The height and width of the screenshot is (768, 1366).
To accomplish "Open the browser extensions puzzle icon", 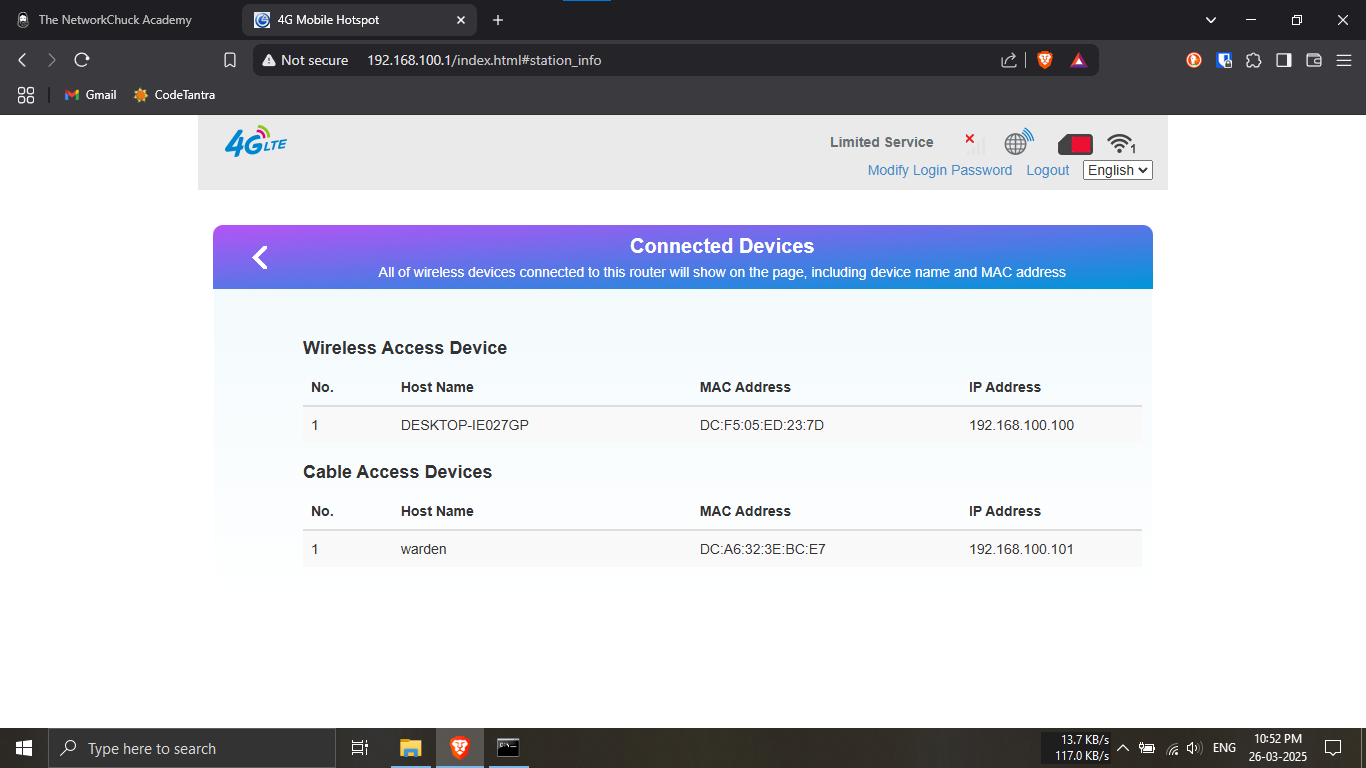I will click(1253, 60).
